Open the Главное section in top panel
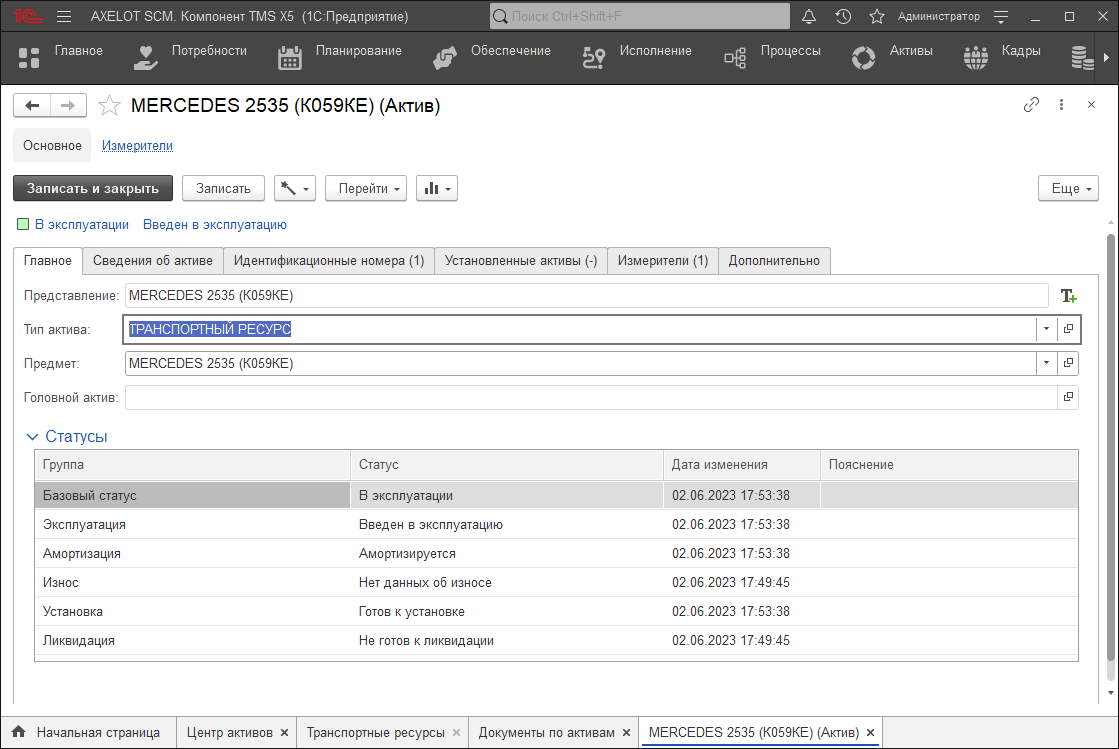 [x=79, y=51]
